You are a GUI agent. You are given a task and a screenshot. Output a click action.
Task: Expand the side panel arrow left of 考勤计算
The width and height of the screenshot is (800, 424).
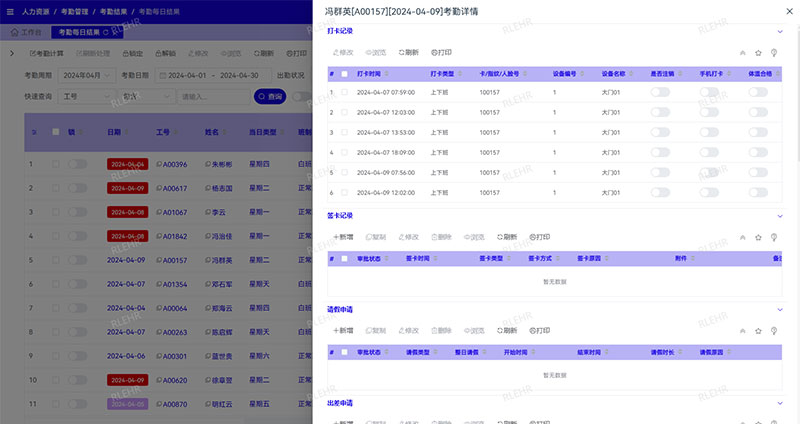(x=12, y=53)
